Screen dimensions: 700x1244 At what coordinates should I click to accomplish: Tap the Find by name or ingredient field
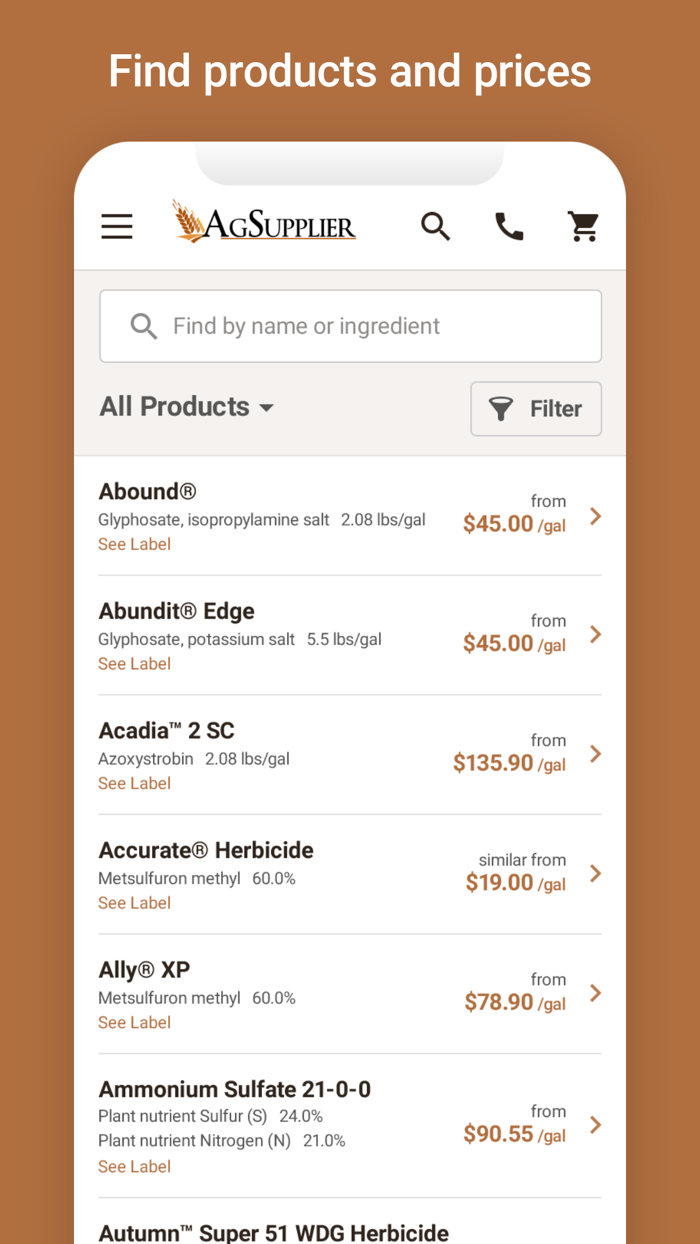tap(350, 326)
